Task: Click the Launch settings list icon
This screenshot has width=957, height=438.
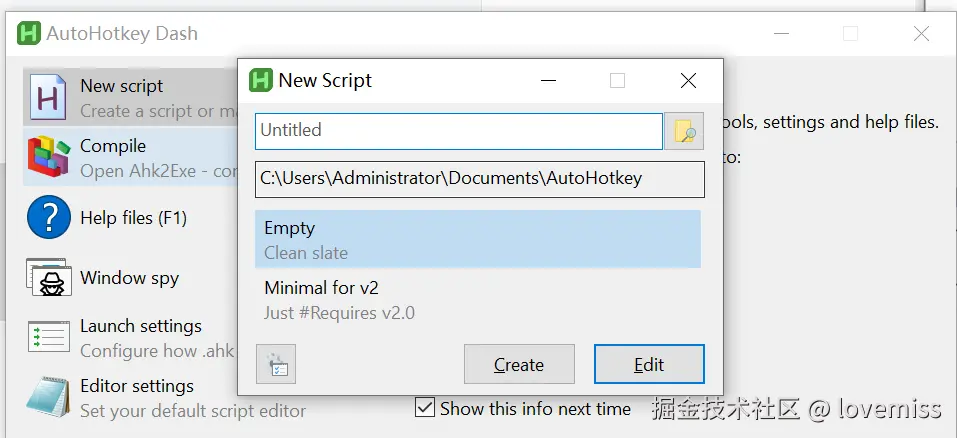Action: click(48, 337)
